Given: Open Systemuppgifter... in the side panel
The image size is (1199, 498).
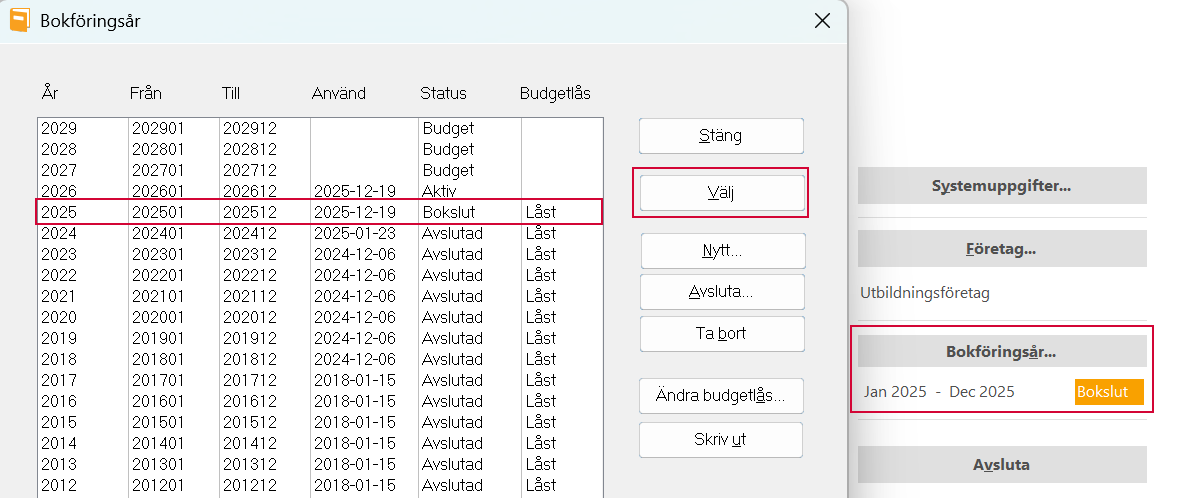Looking at the screenshot, I should (x=1001, y=186).
